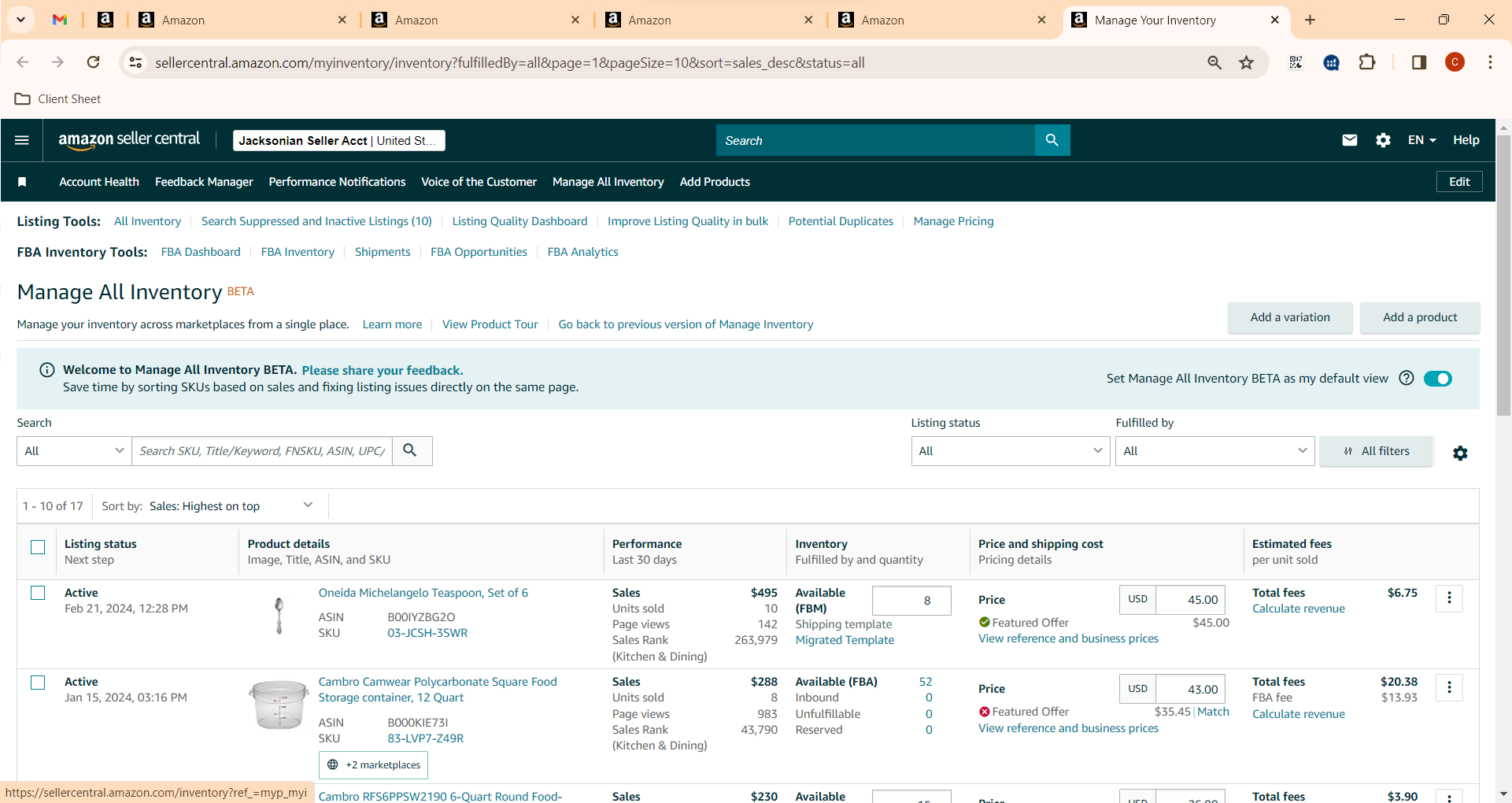Open the Seller Central settings gear

tap(1383, 140)
